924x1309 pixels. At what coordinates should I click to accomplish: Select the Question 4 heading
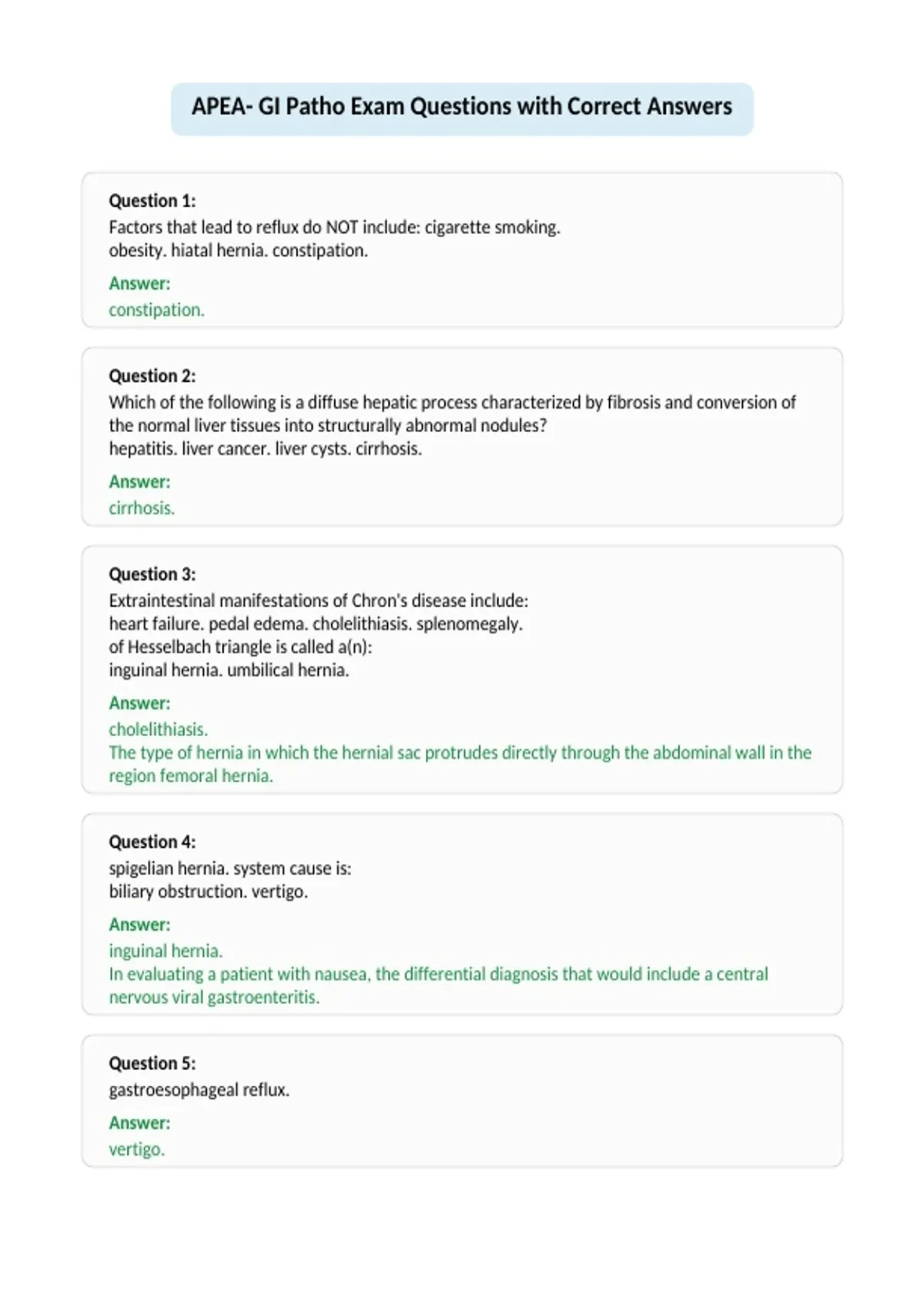[152, 842]
